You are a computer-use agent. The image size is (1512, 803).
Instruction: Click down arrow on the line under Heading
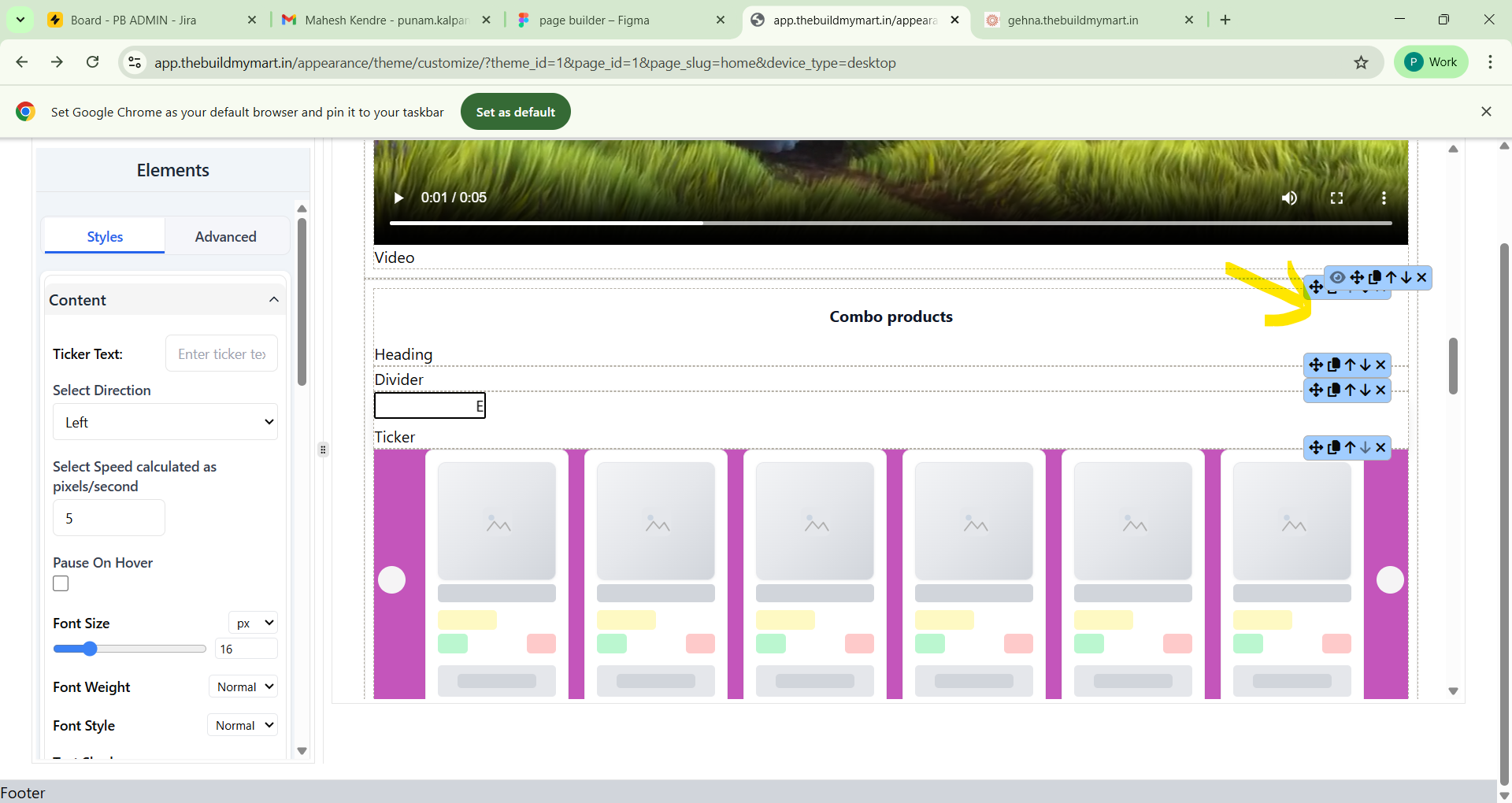(x=1366, y=364)
